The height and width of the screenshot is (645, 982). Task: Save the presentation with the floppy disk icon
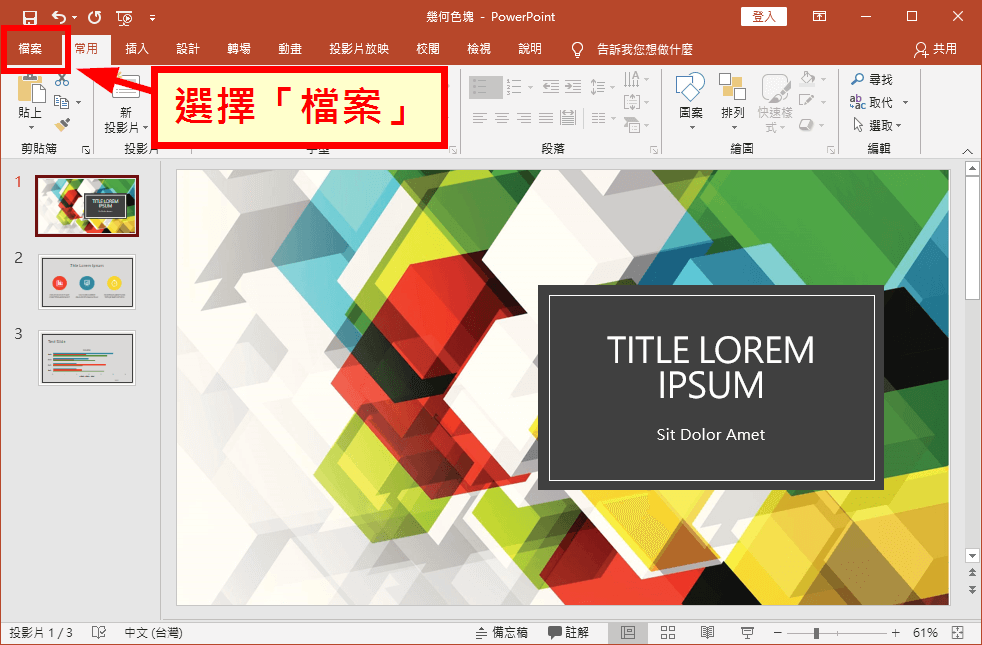click(x=29, y=17)
